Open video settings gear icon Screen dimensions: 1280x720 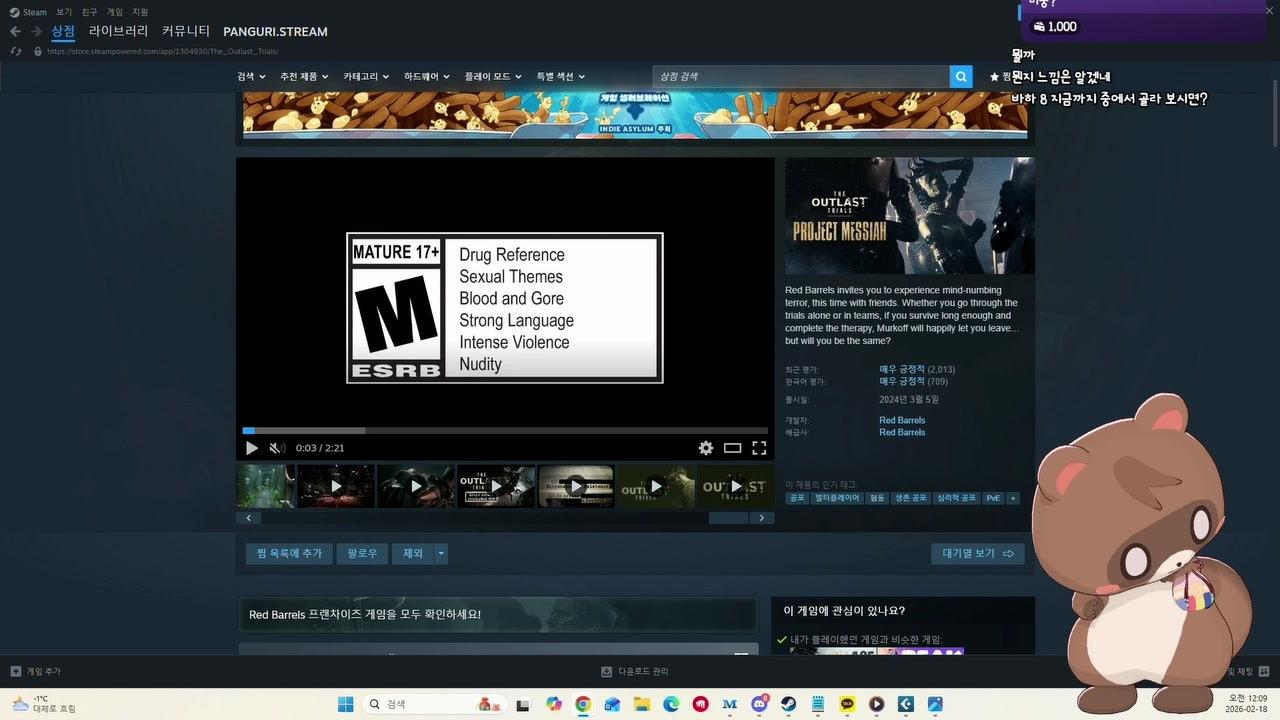(x=706, y=448)
